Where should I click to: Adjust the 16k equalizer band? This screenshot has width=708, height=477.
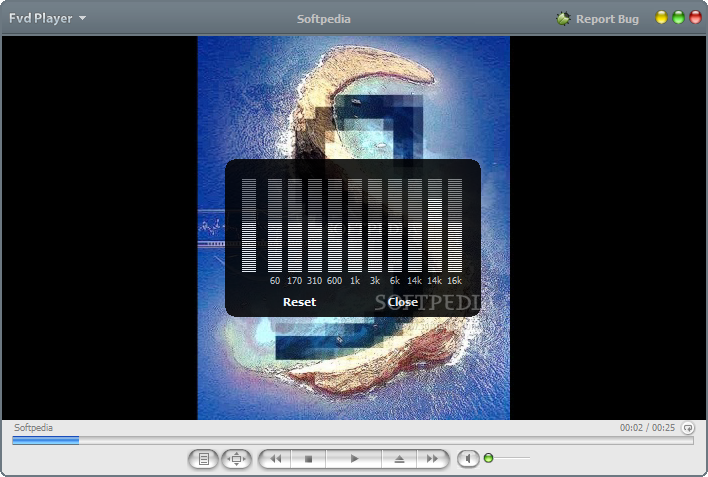[455, 225]
